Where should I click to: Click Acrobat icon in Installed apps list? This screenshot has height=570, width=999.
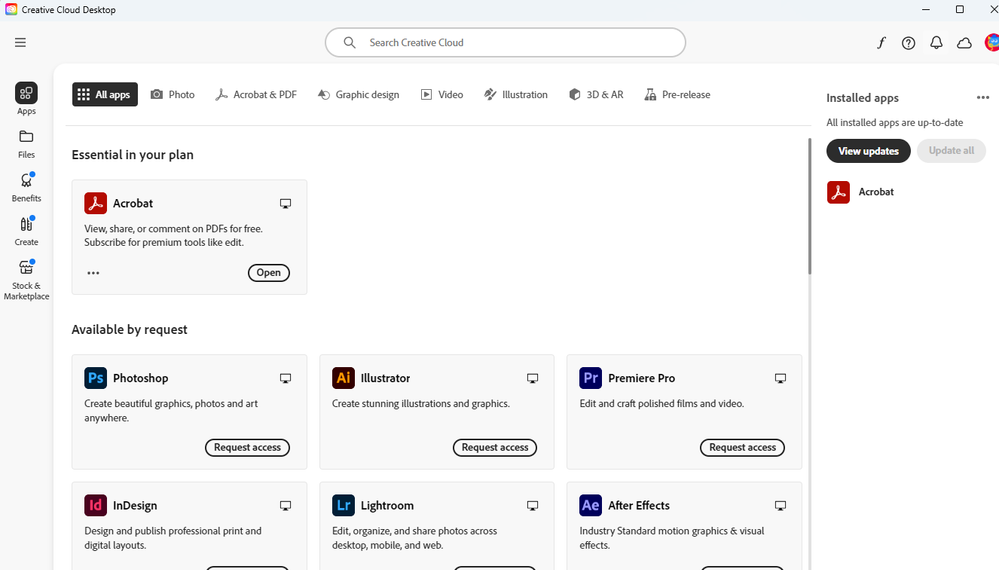(x=838, y=192)
